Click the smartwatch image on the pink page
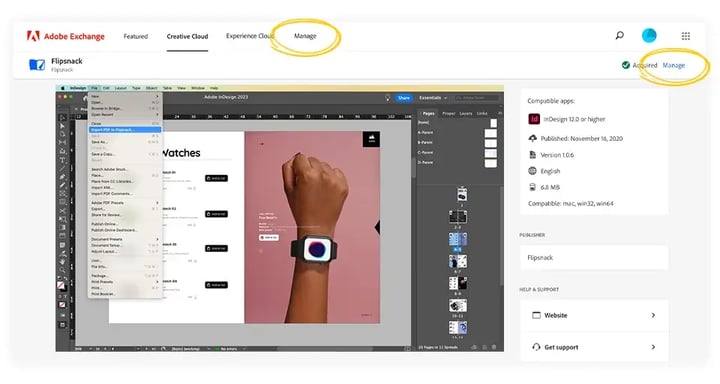 pos(315,250)
